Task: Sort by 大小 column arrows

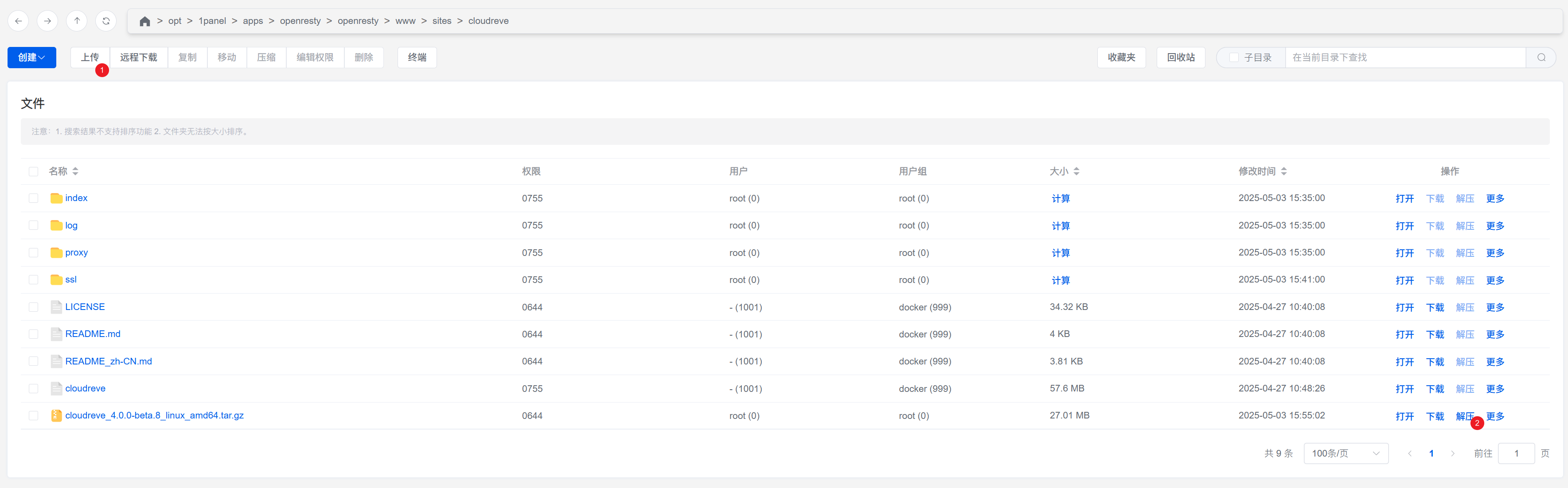Action: click(x=1076, y=171)
